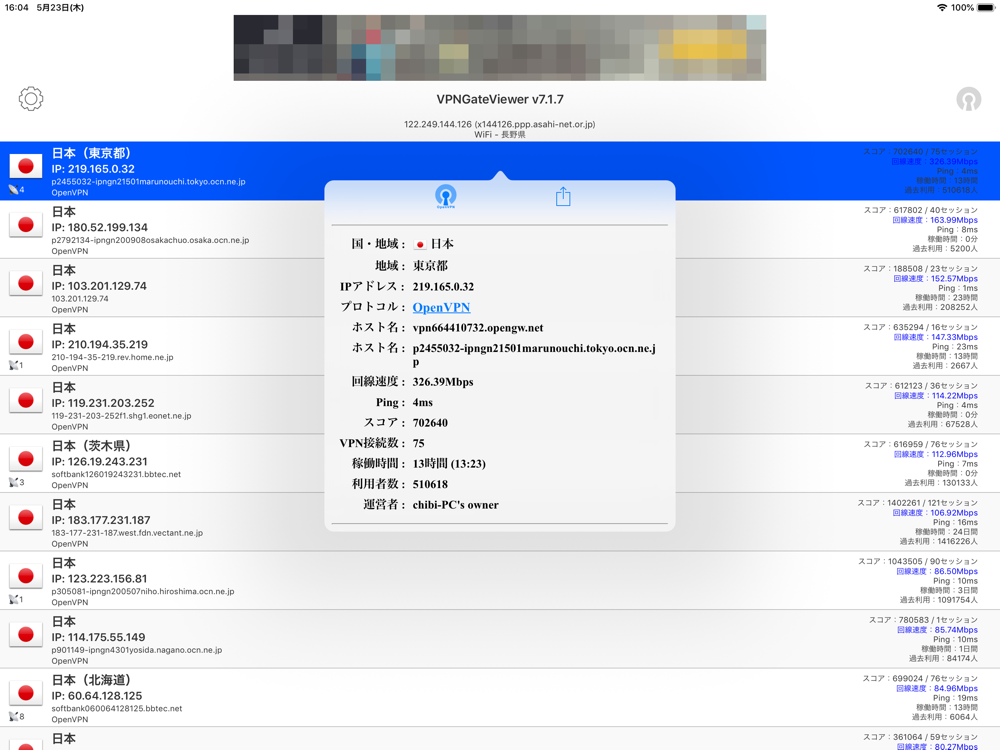Select server IP: 103.201.129.74
This screenshot has width=1000, height=750.
click(x=99, y=286)
